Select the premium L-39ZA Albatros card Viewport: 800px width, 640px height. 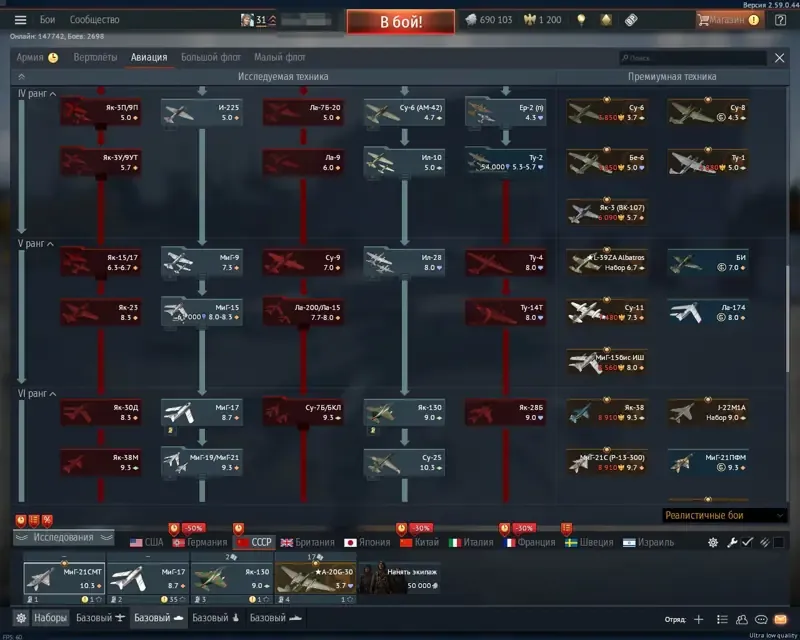pos(607,262)
